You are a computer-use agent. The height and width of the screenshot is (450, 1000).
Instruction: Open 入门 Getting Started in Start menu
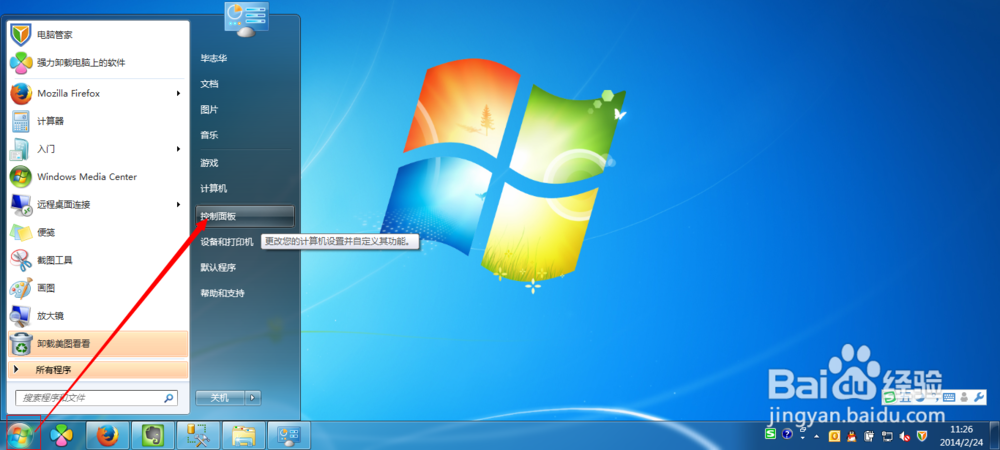[x=98, y=149]
